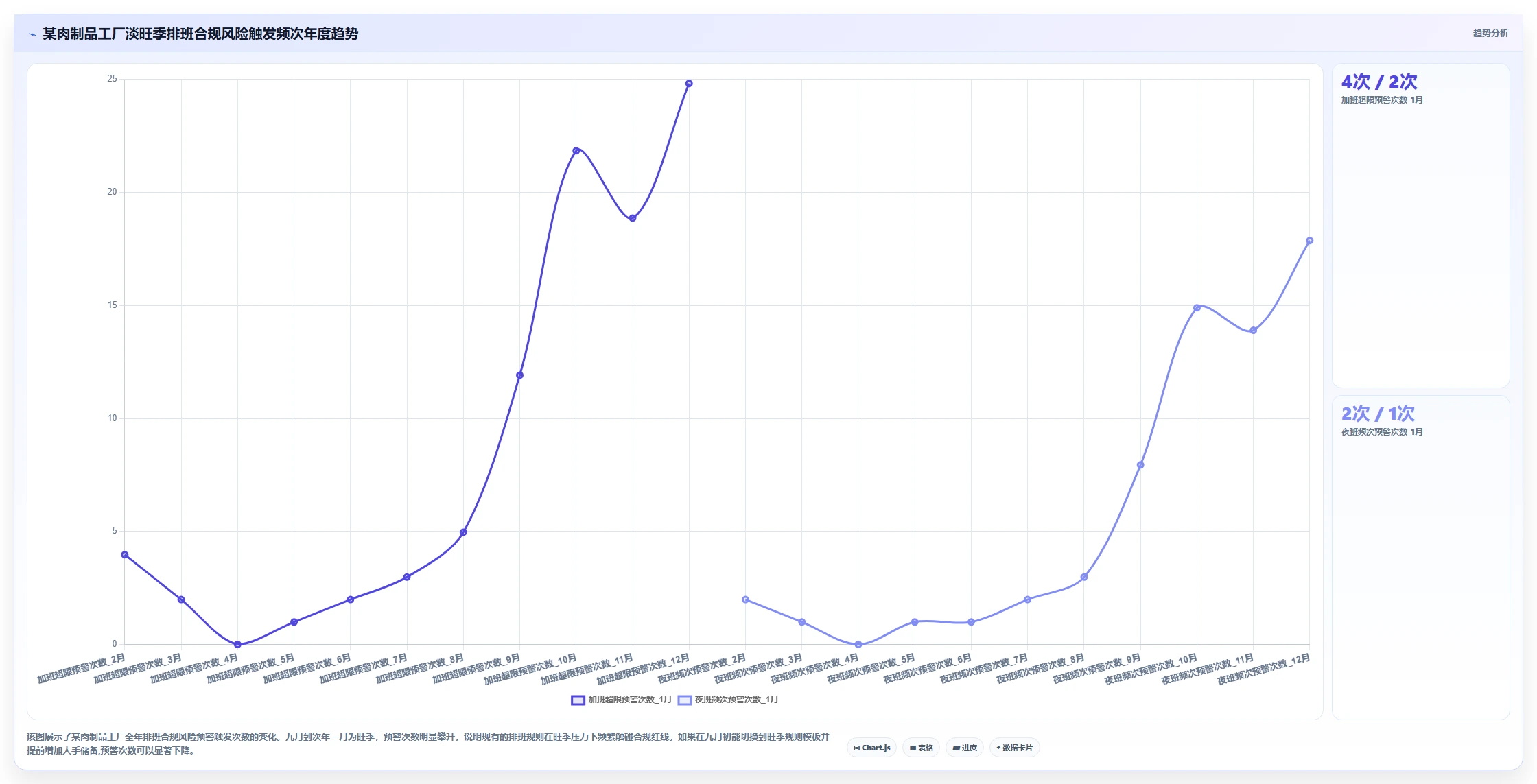
Task: Click the x-axis label 加班超限预警次数_12月
Action: (643, 669)
